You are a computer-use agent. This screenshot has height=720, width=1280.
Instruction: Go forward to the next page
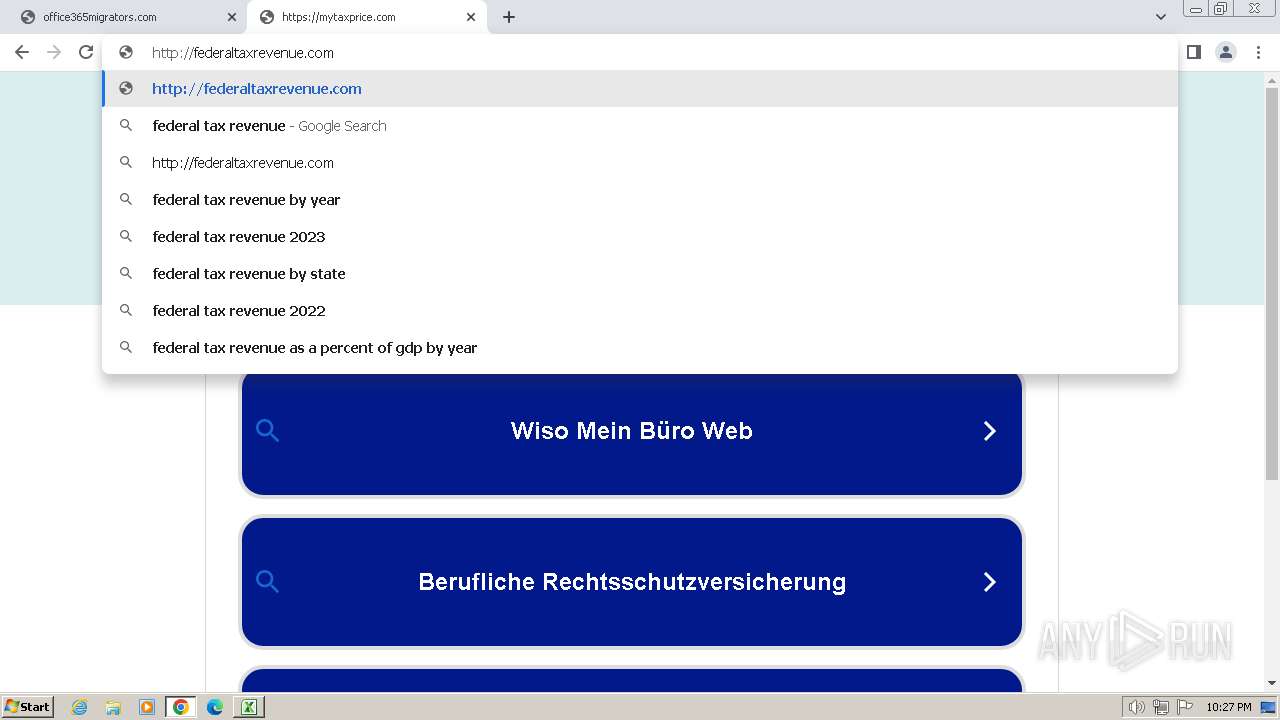pos(54,52)
